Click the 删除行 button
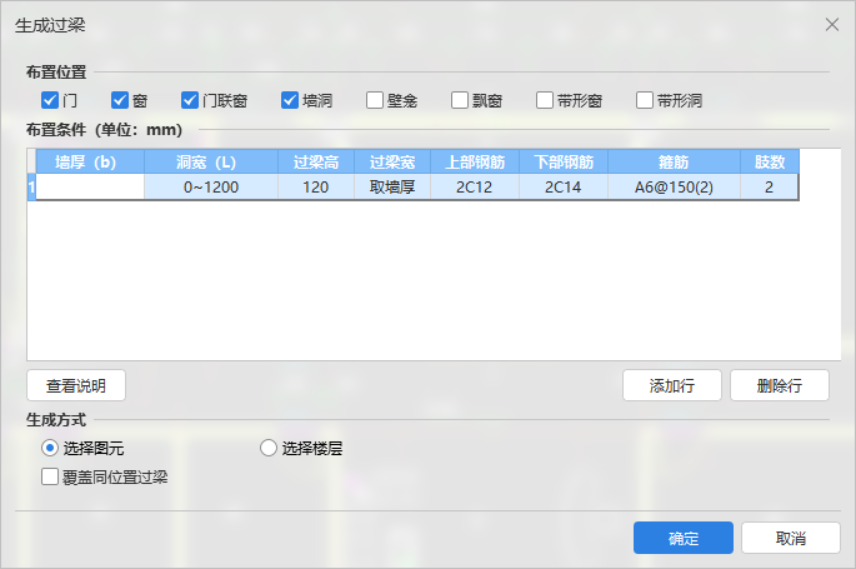856x569 pixels. coord(780,386)
